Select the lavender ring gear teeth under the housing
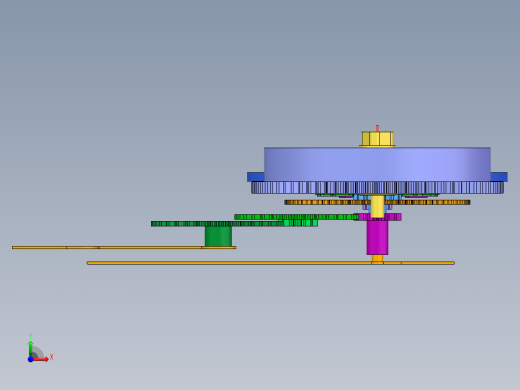 (x=377, y=188)
